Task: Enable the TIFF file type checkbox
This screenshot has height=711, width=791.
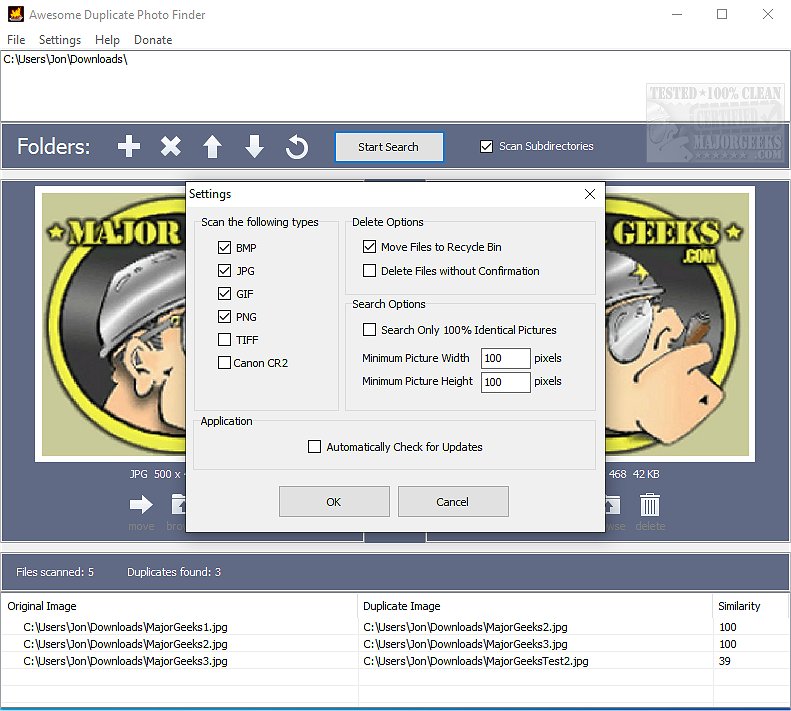Action: tap(224, 340)
